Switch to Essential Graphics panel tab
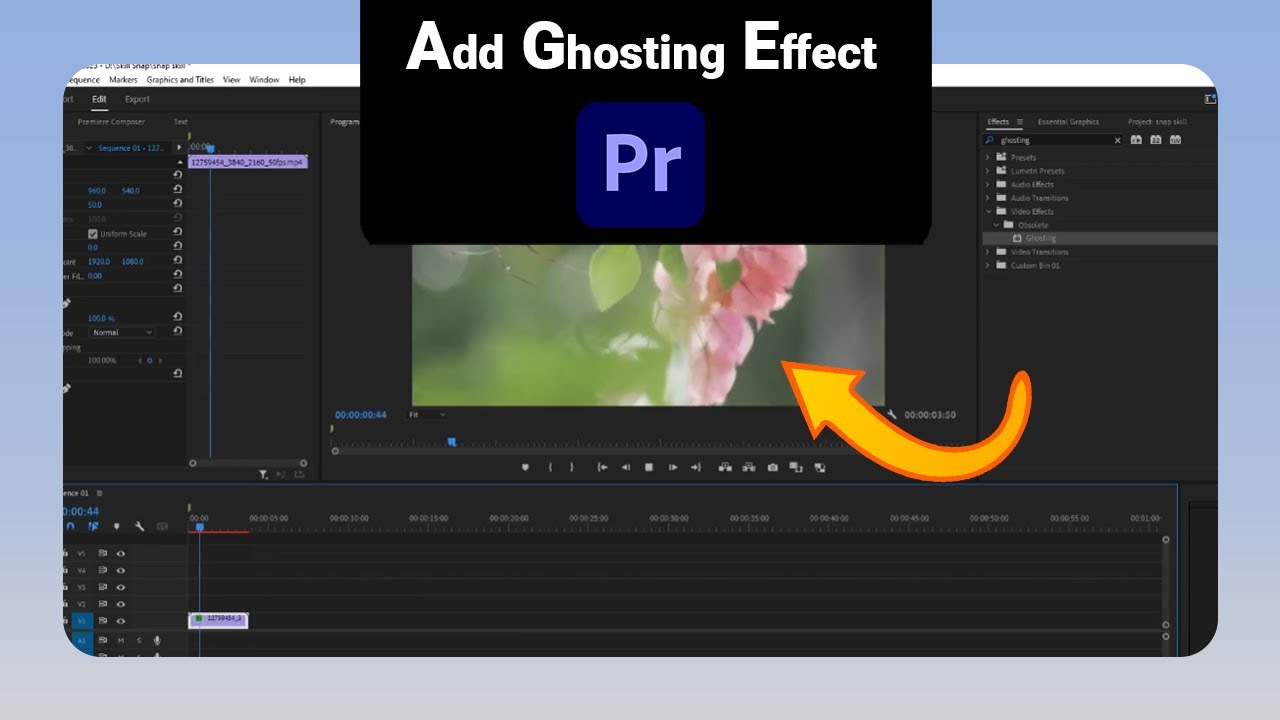This screenshot has height=720, width=1280. click(x=1068, y=122)
